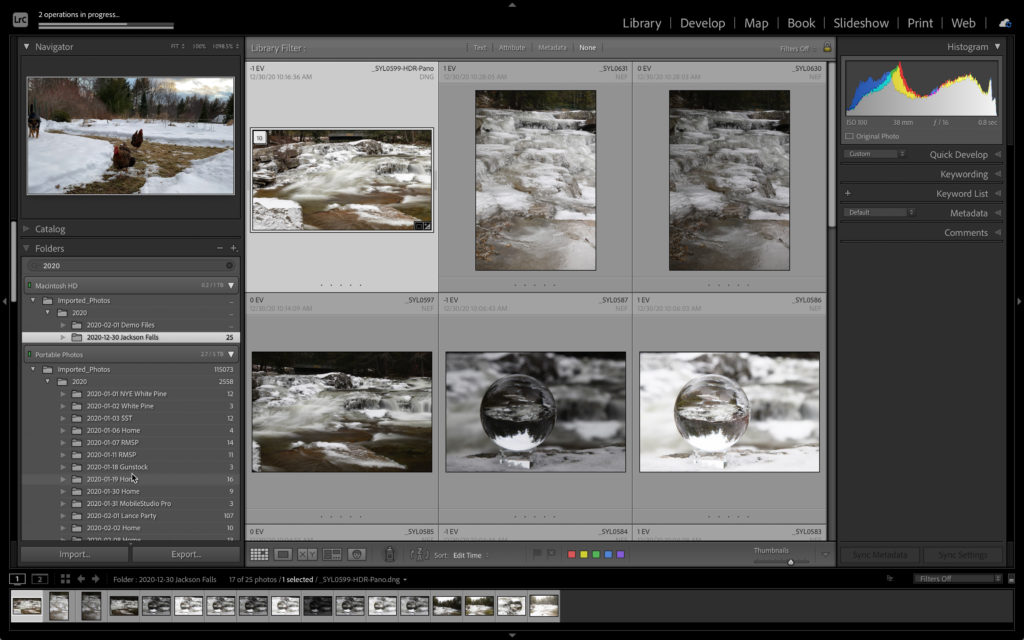Image resolution: width=1024 pixels, height=640 pixels.
Task: Open Compare view (X|Y) icon
Action: pos(307,554)
